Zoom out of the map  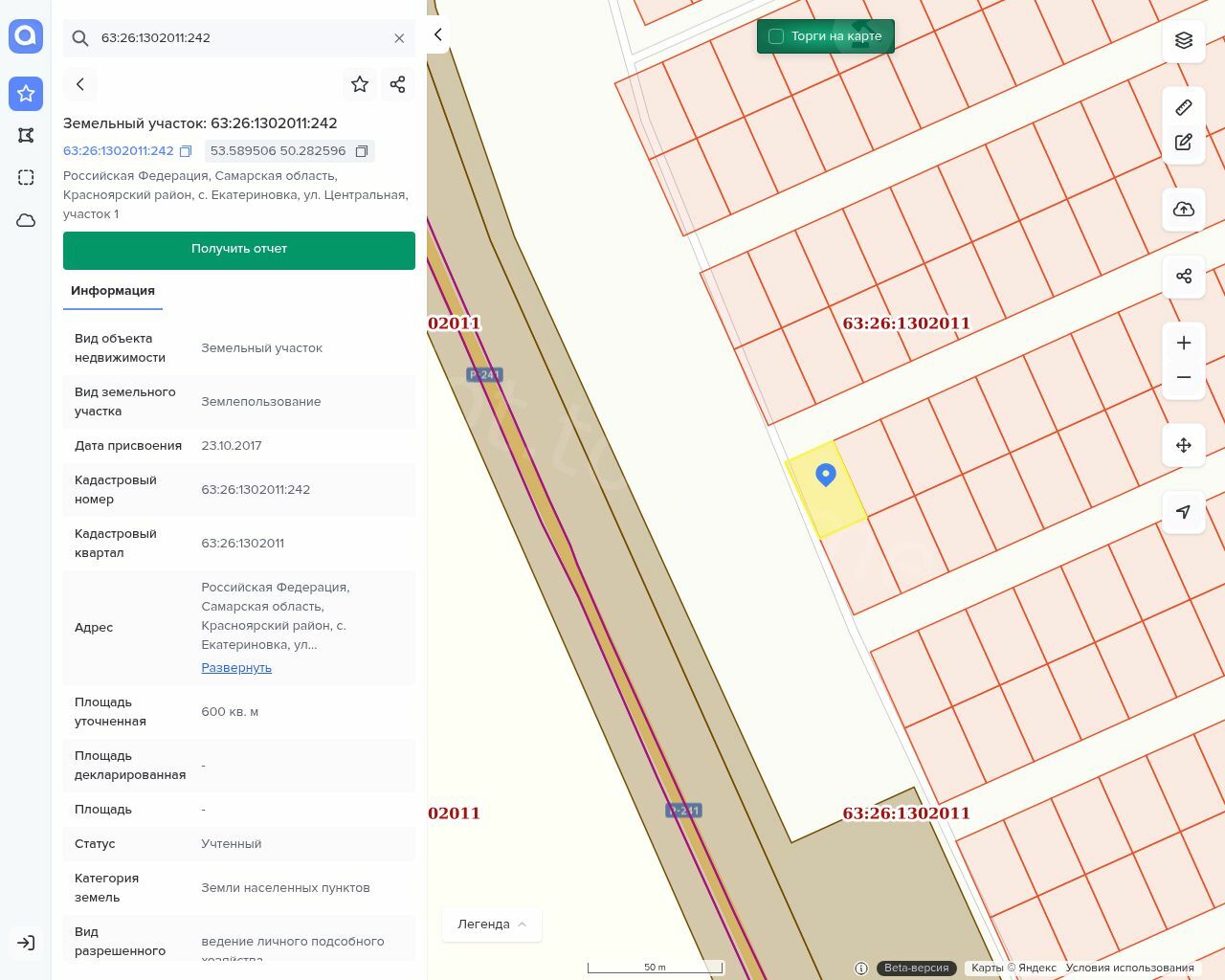[x=1184, y=378]
